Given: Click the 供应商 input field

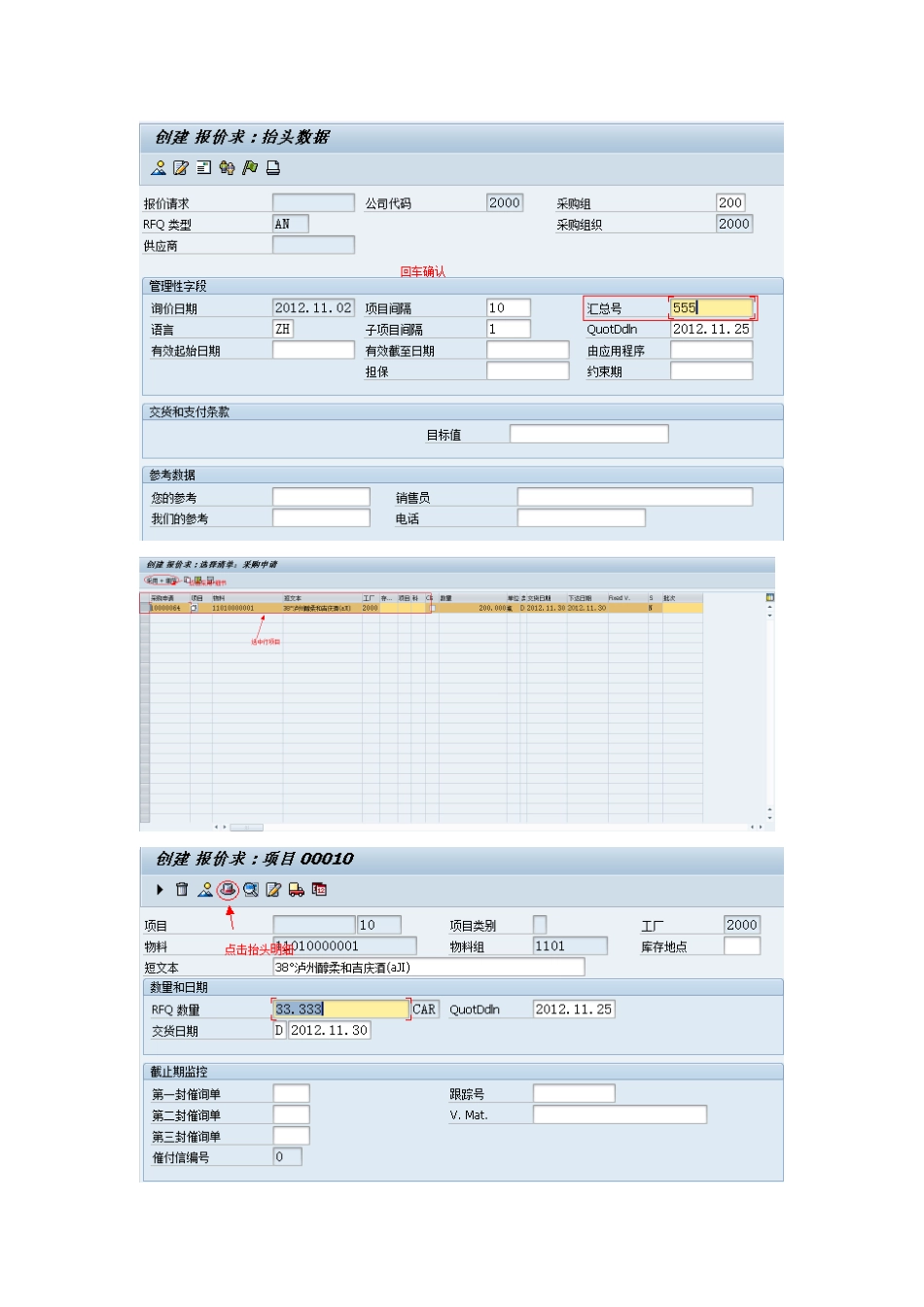Looking at the screenshot, I should click(x=313, y=245).
